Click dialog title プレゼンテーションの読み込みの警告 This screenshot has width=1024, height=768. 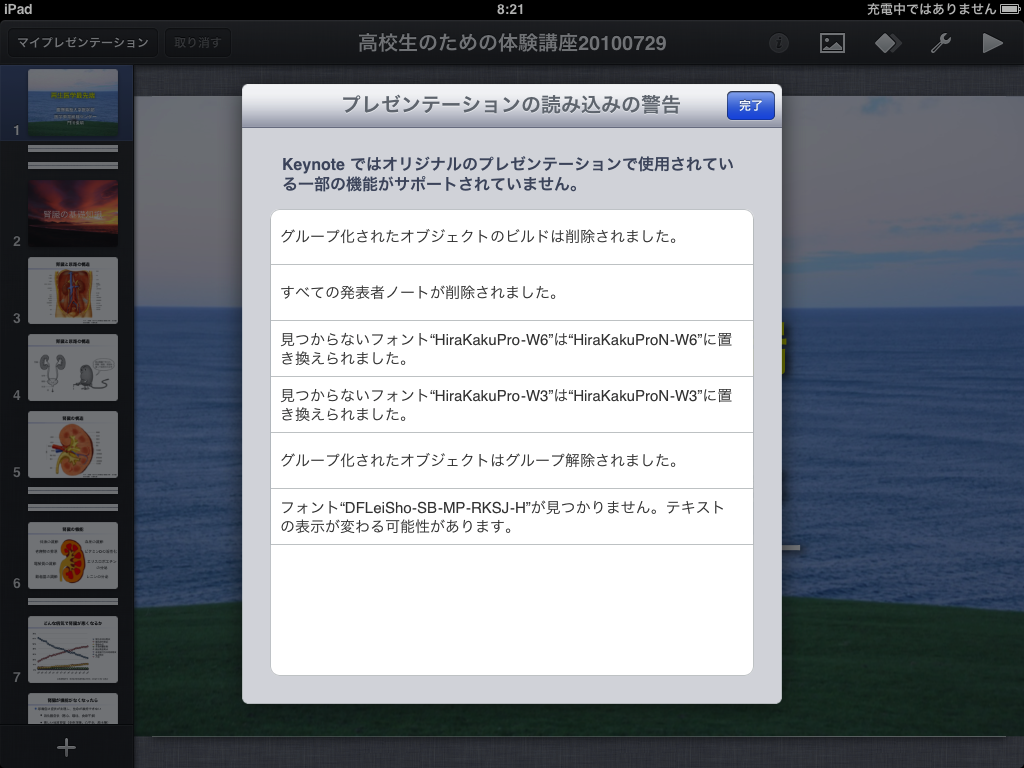click(511, 104)
